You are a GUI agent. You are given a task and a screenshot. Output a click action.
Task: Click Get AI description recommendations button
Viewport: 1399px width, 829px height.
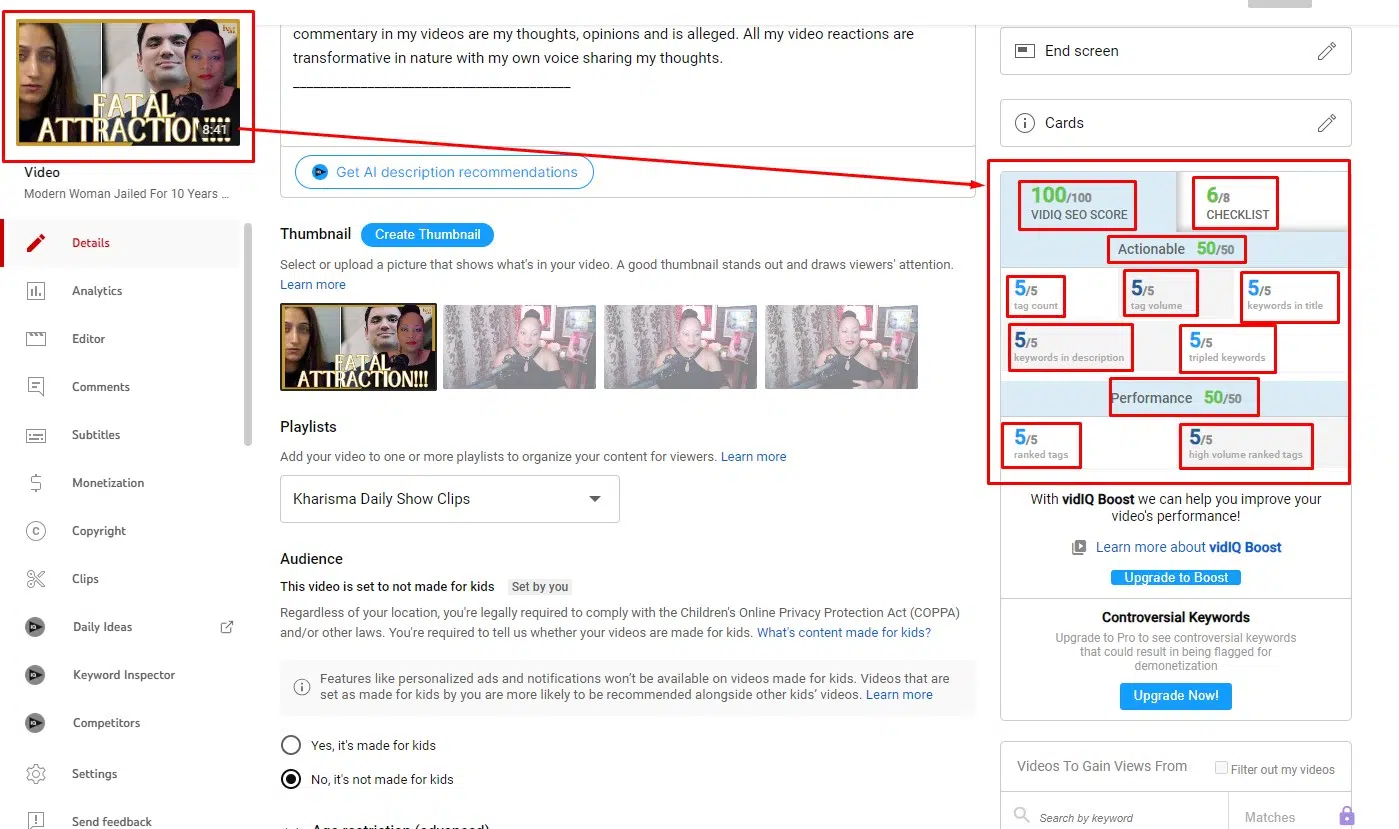pos(444,172)
